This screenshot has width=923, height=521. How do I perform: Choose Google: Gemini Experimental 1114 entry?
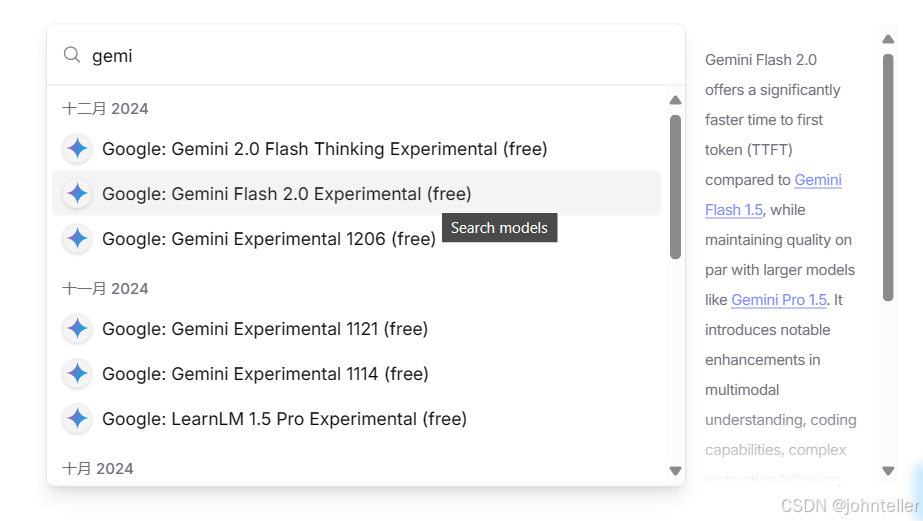click(x=264, y=374)
